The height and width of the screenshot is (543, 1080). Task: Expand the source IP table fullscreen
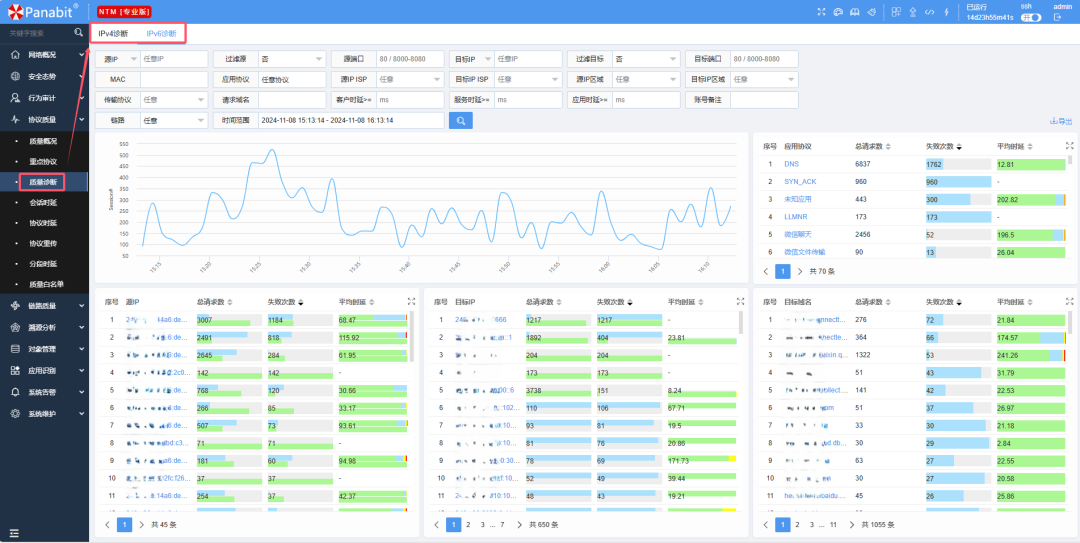[411, 301]
